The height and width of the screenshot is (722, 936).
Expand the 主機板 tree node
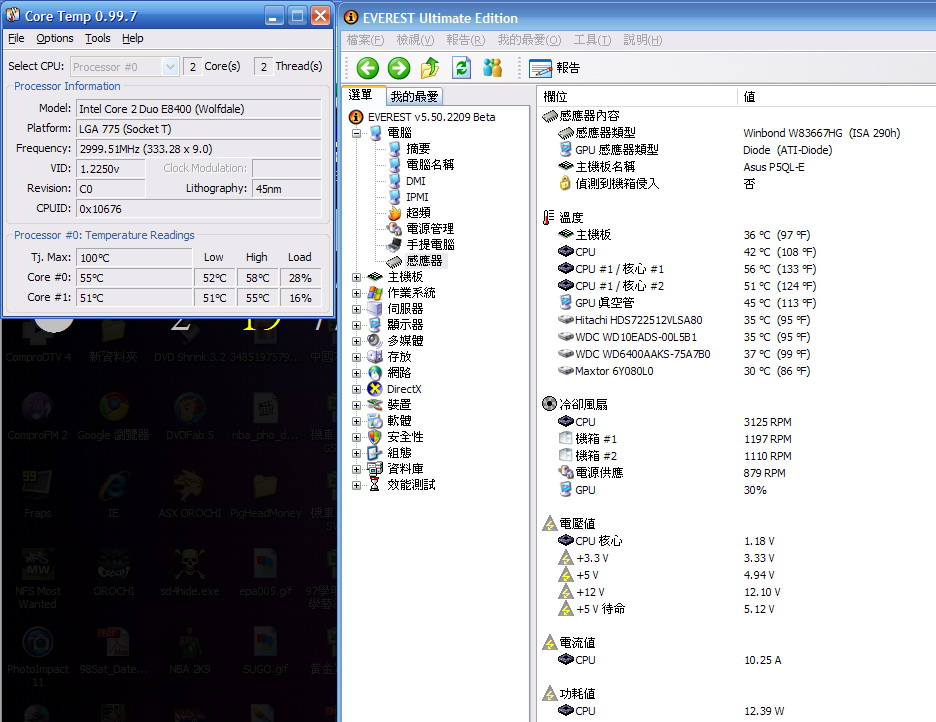(x=356, y=277)
